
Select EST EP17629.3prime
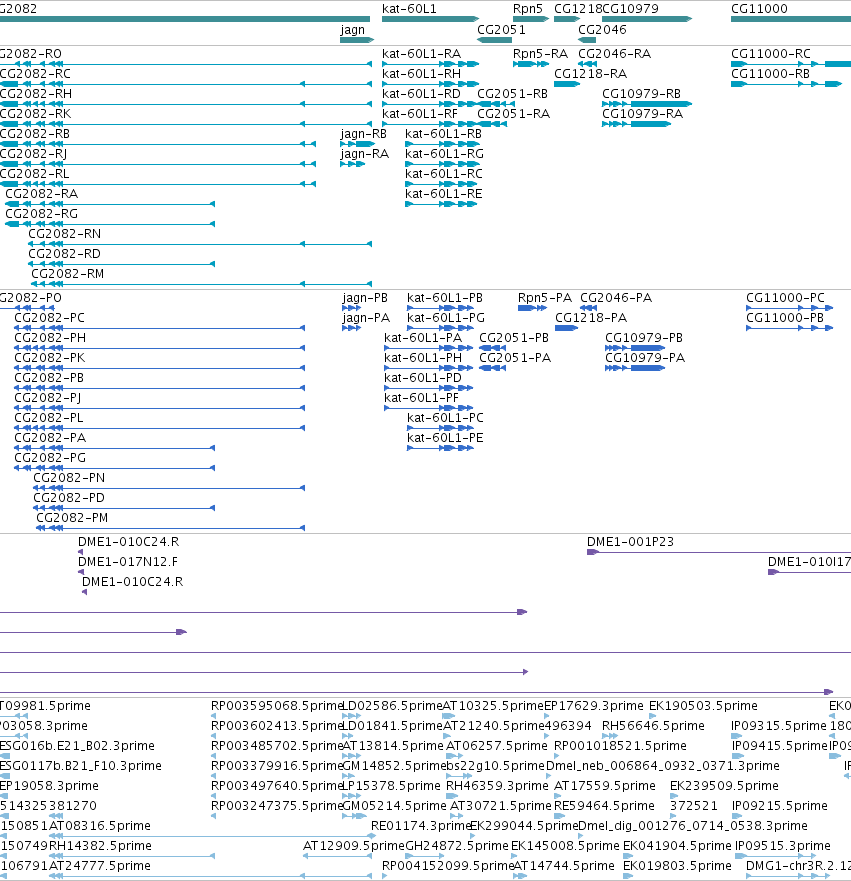coord(594,706)
